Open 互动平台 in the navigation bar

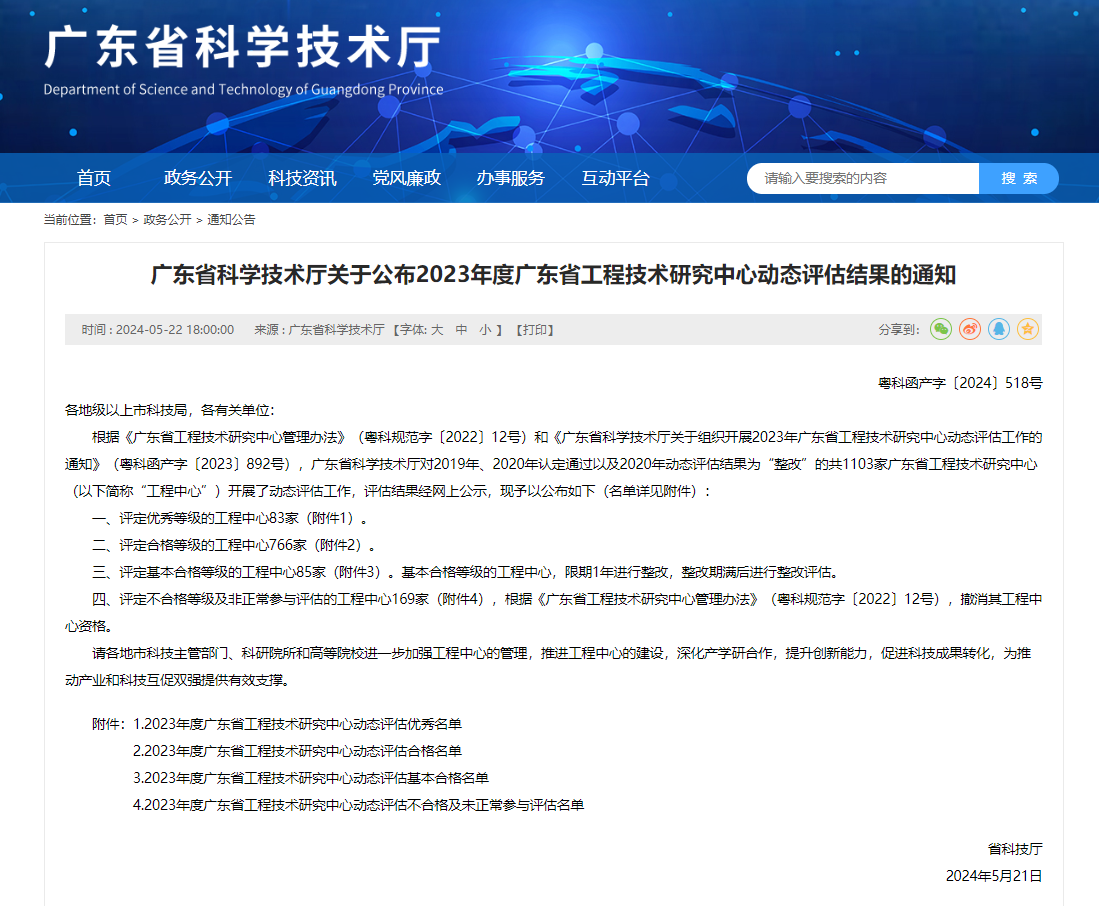(x=615, y=178)
